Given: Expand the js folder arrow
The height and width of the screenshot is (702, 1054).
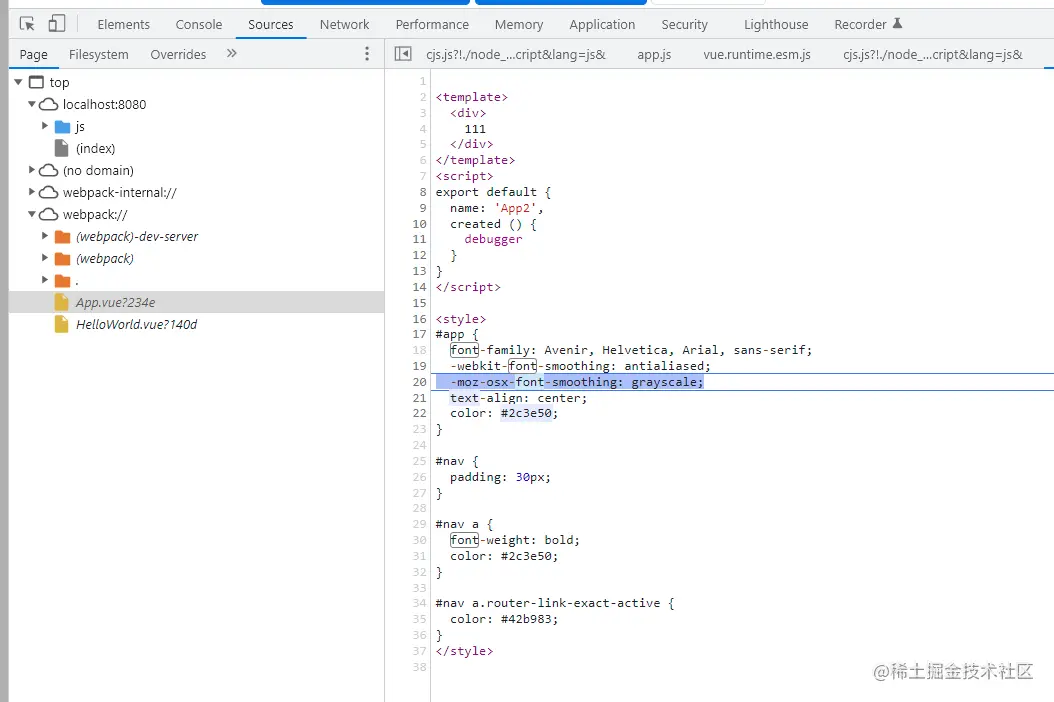Looking at the screenshot, I should tap(45, 126).
